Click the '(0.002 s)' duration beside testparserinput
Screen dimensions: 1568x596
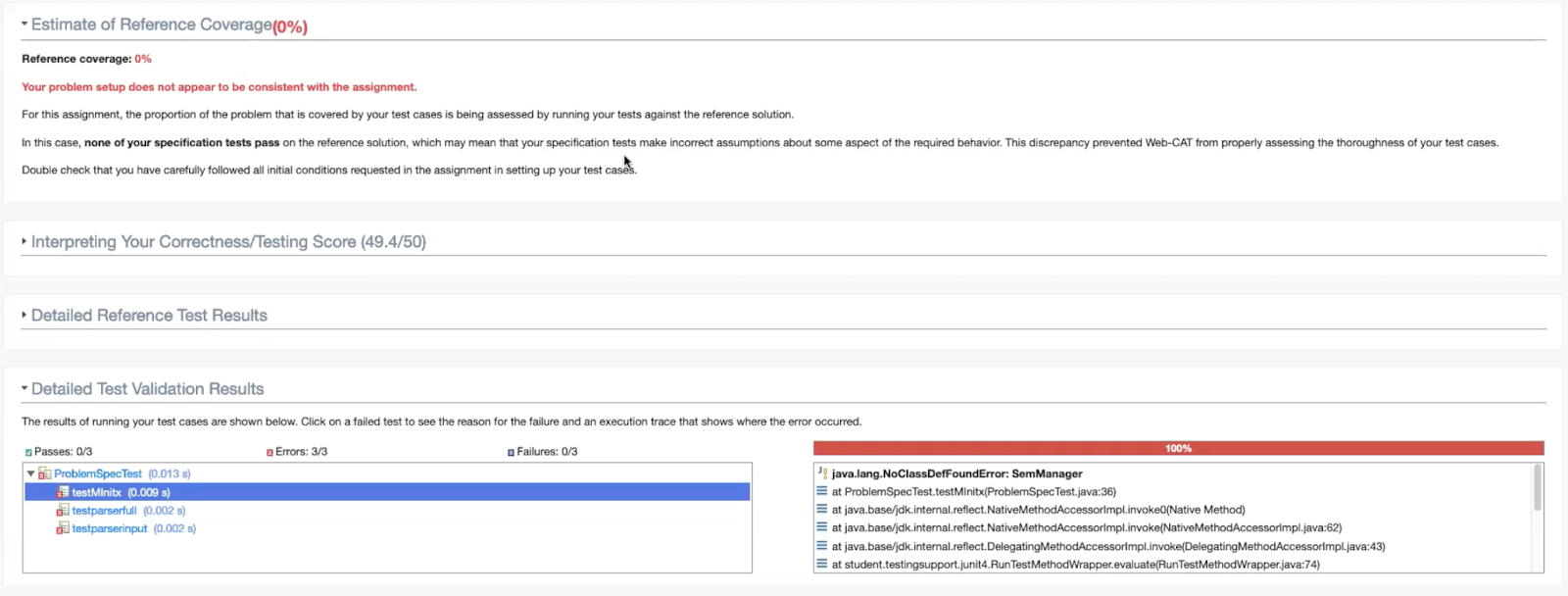(175, 528)
